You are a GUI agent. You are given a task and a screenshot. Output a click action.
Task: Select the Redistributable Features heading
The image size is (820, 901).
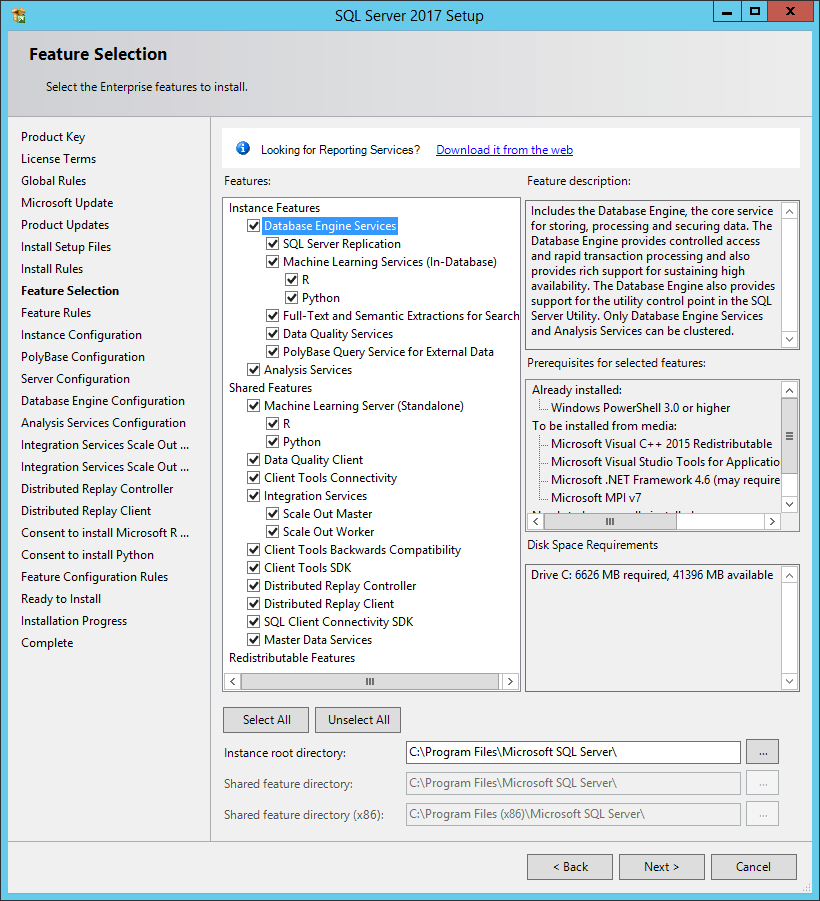tap(292, 657)
